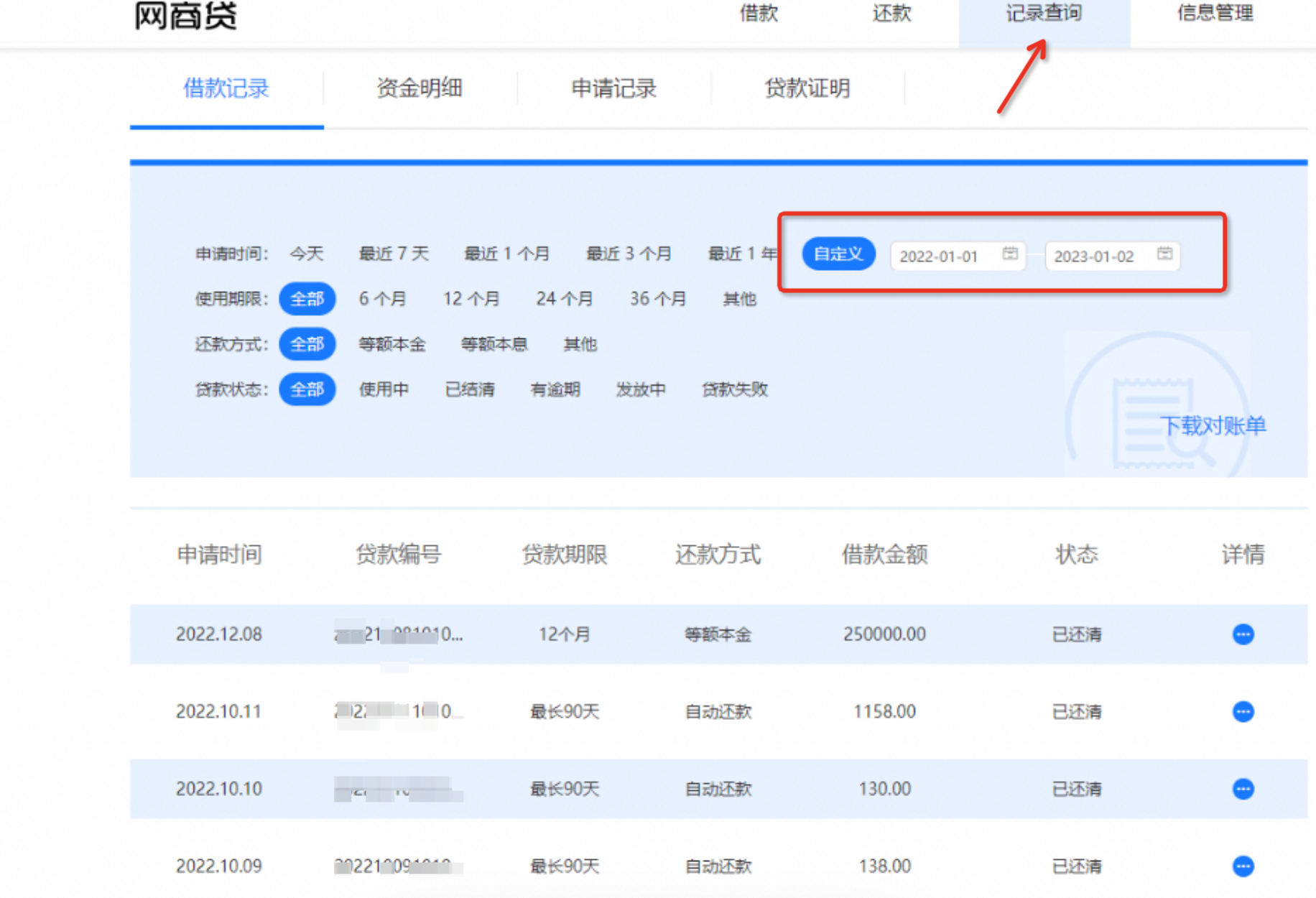Screen dimensions: 1316x898
Task: Click start date field 2022-01-01
Action: point(958,256)
